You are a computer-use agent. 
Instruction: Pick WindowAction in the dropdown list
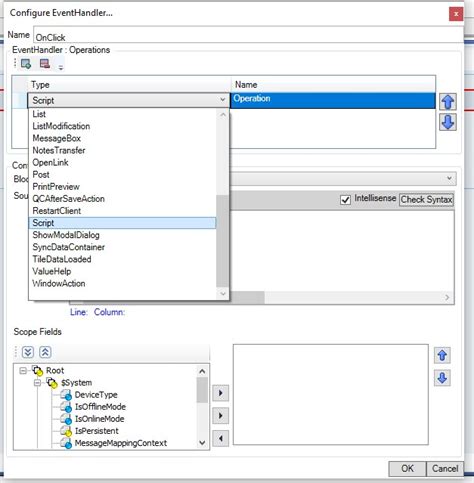[x=59, y=283]
